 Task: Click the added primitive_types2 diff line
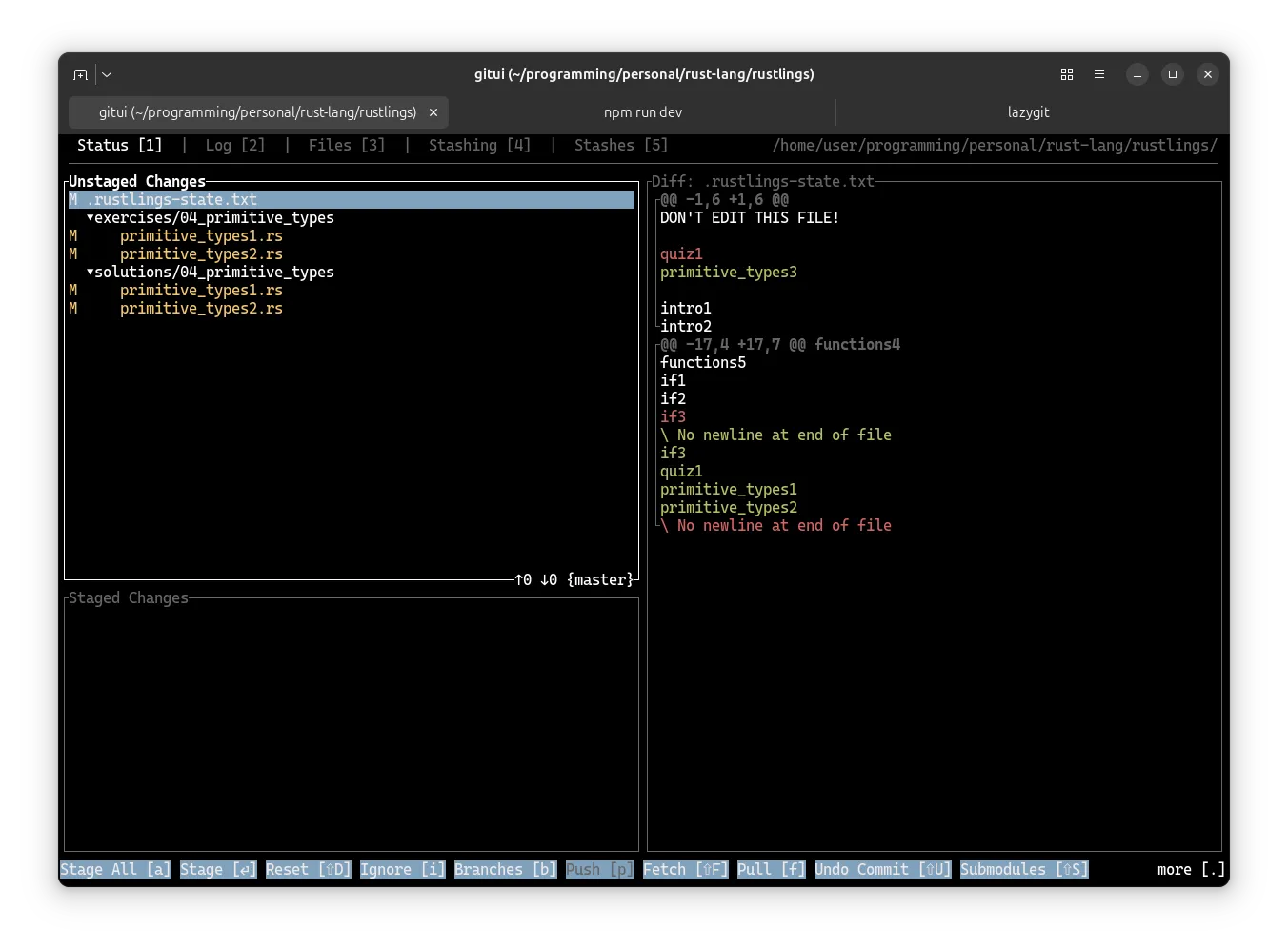coord(729,508)
